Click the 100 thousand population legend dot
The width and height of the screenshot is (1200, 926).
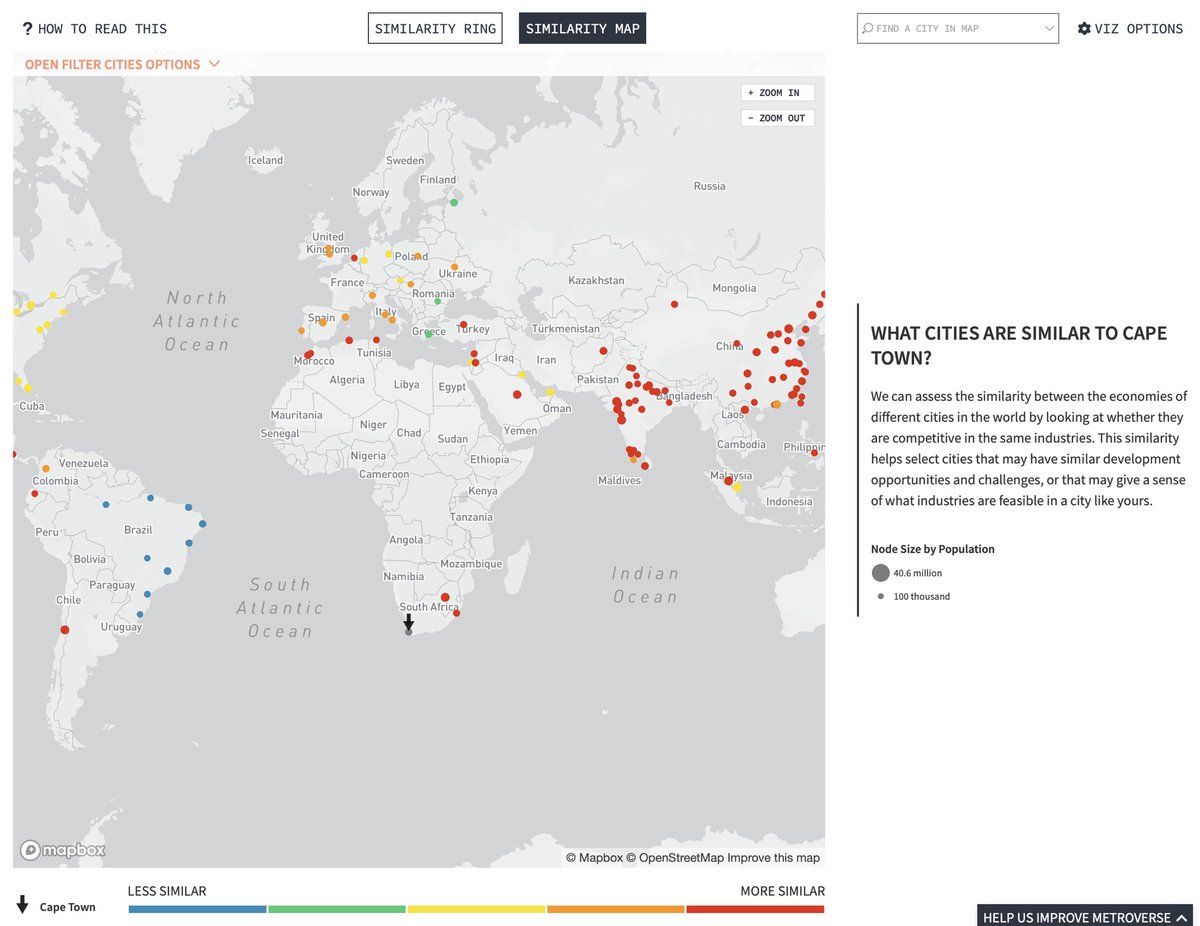click(880, 596)
